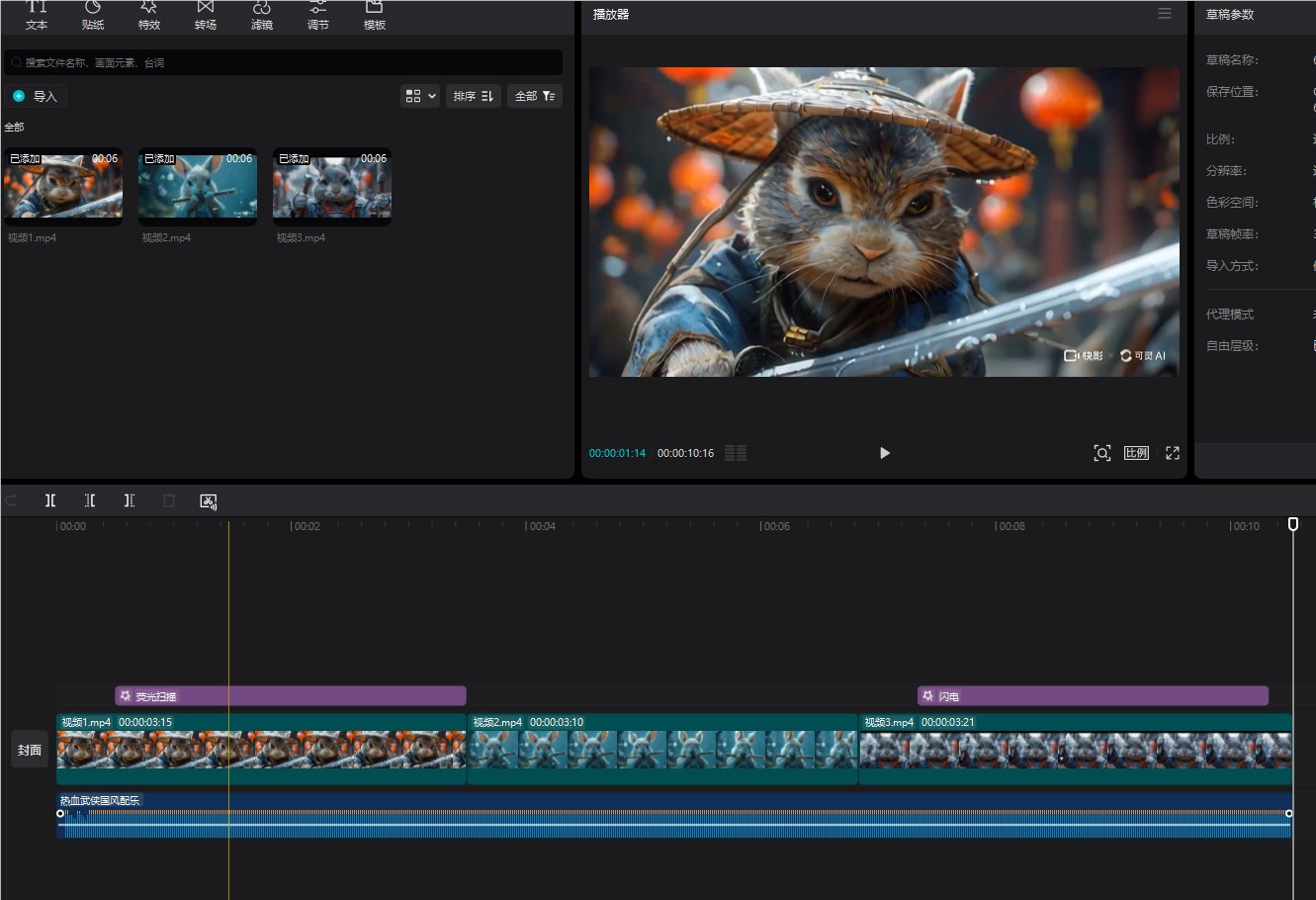Click the end-of-timeline marker handle
The width and height of the screenshot is (1316, 900).
tap(1293, 523)
